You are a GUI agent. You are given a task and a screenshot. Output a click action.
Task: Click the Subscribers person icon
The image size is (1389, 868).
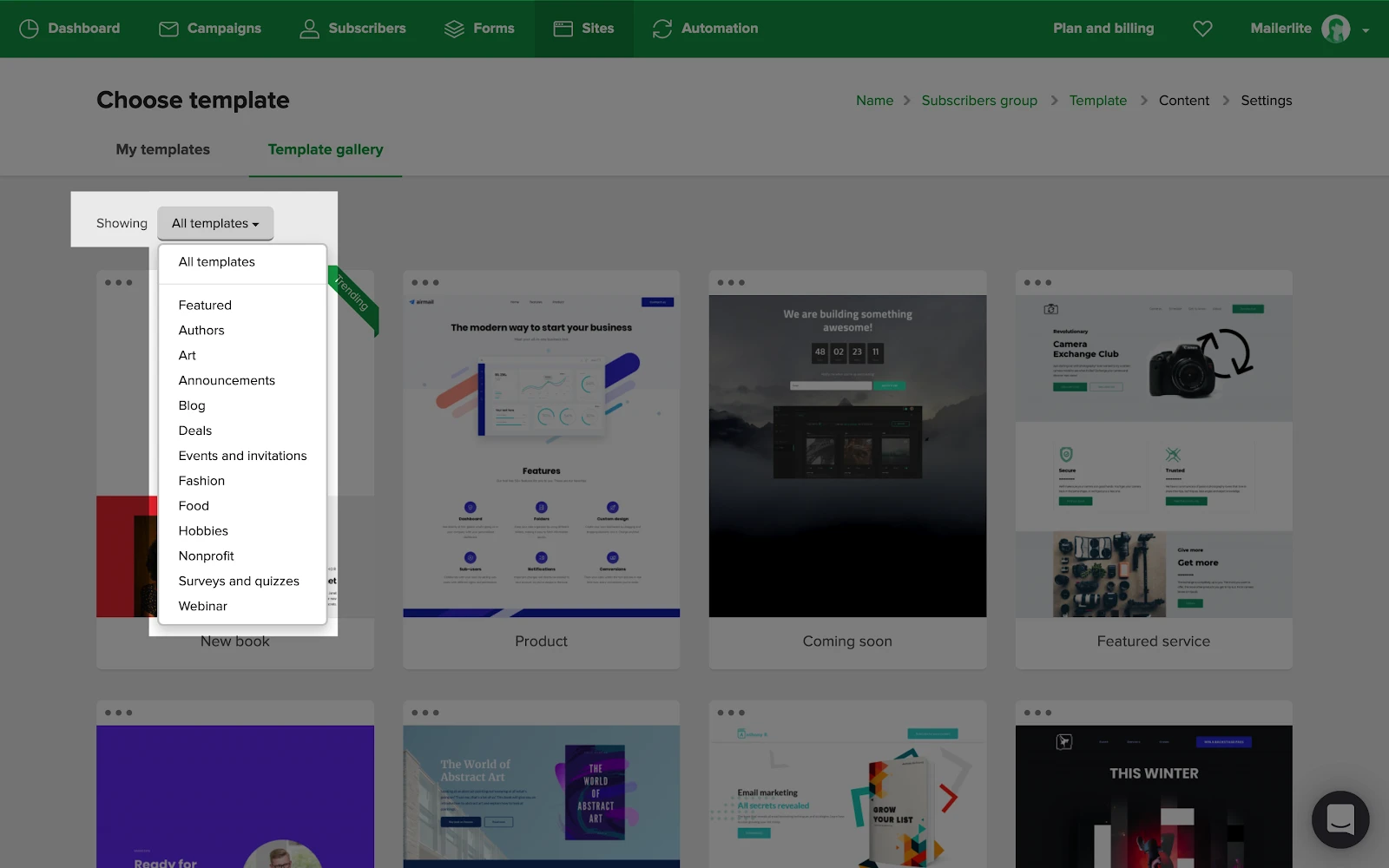tap(309, 29)
